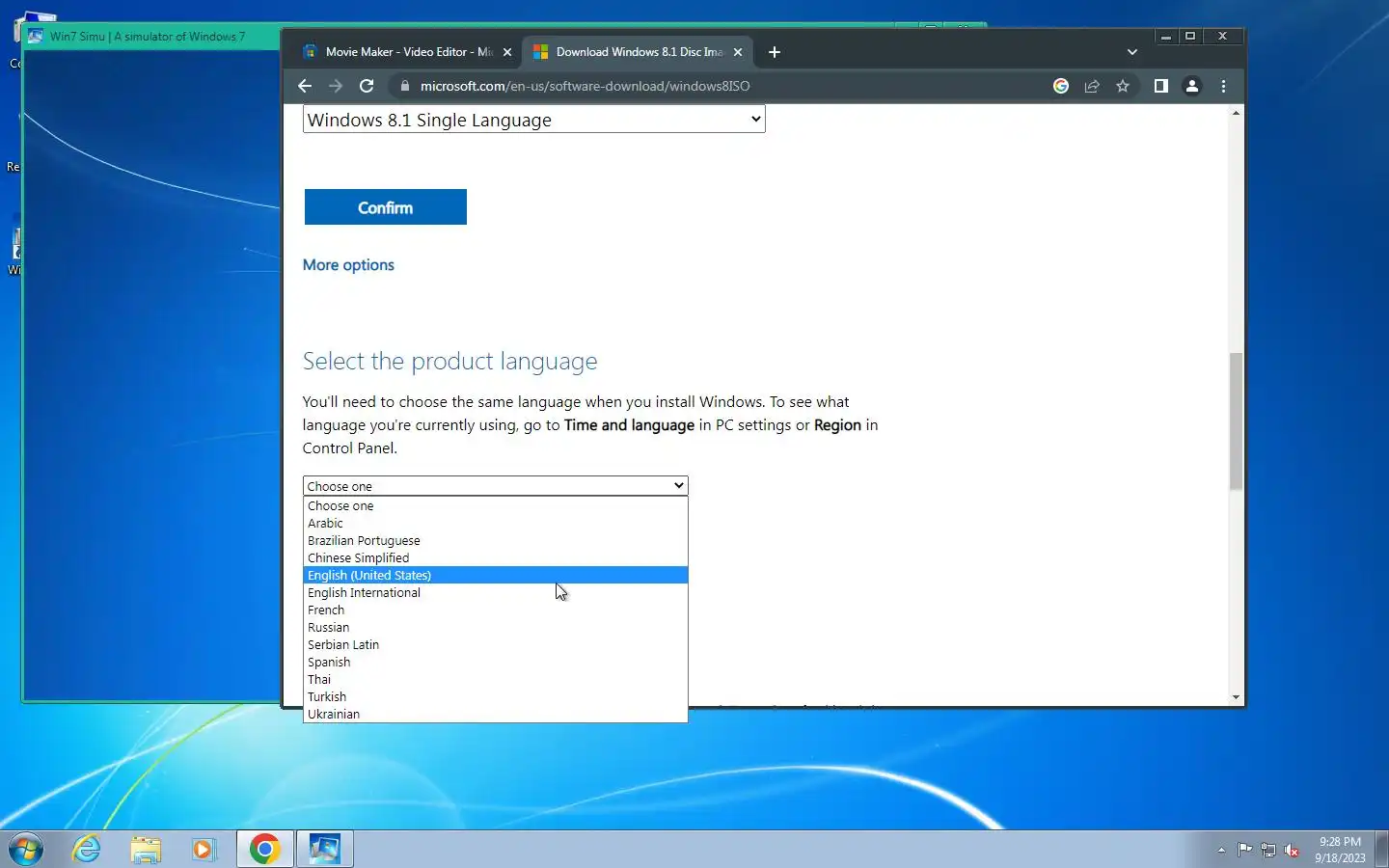This screenshot has height=868, width=1389.
Task: Open Windows Explorer folder in taskbar
Action: click(x=146, y=849)
